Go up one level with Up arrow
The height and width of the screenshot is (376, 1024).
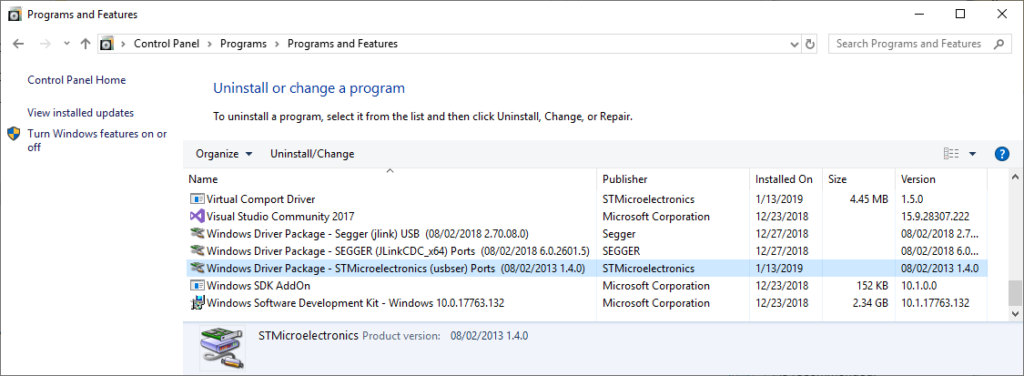[85, 44]
